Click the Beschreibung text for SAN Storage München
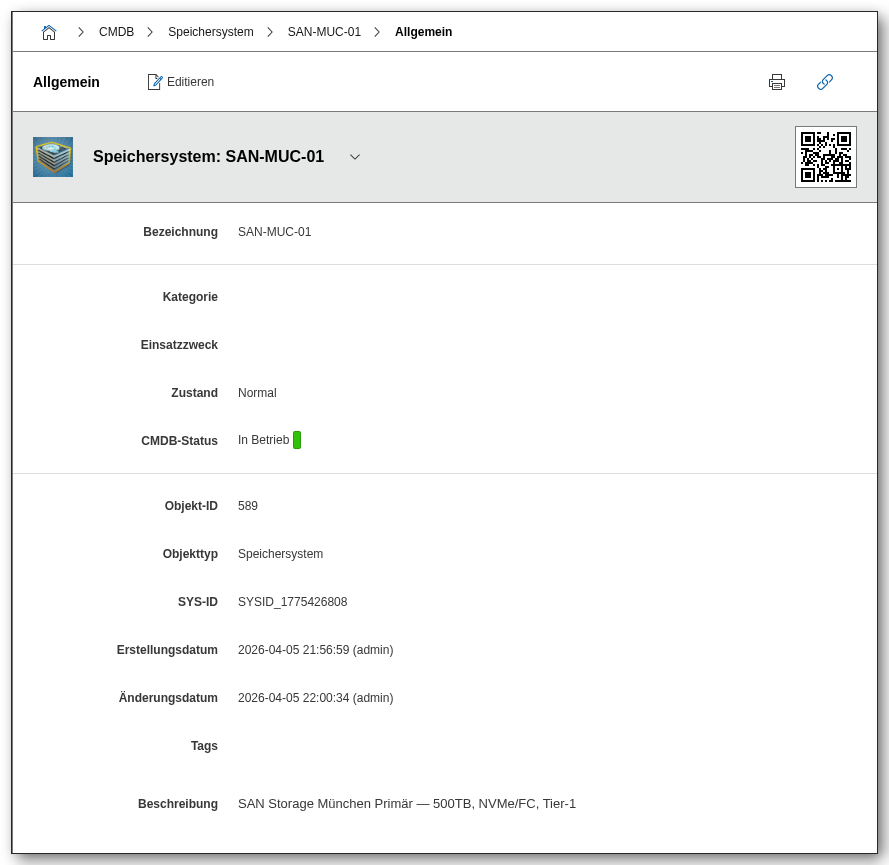 pyautogui.click(x=406, y=804)
